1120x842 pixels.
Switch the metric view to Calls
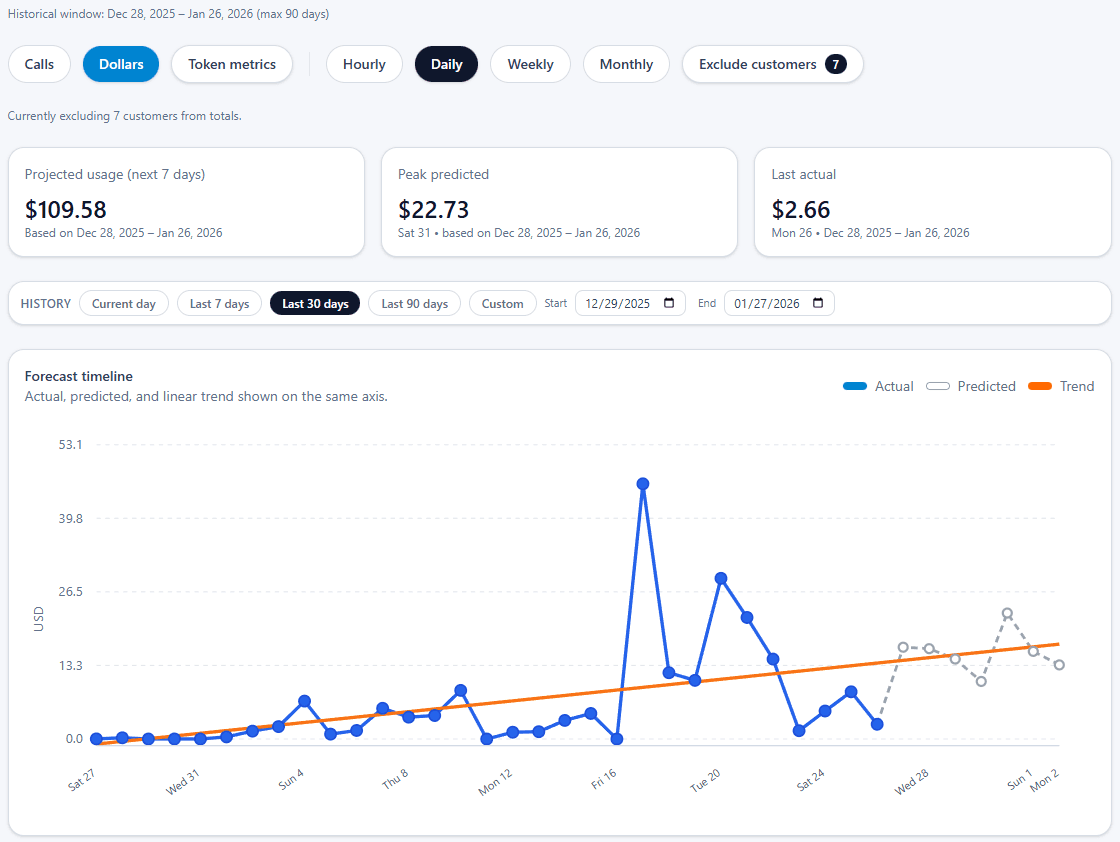point(39,63)
